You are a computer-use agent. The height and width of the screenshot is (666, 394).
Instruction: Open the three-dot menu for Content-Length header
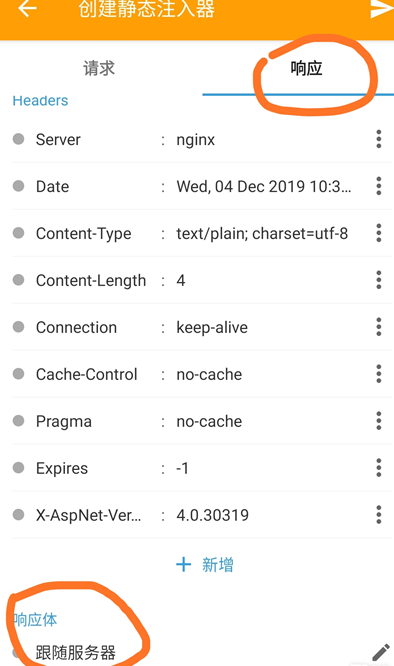(379, 280)
